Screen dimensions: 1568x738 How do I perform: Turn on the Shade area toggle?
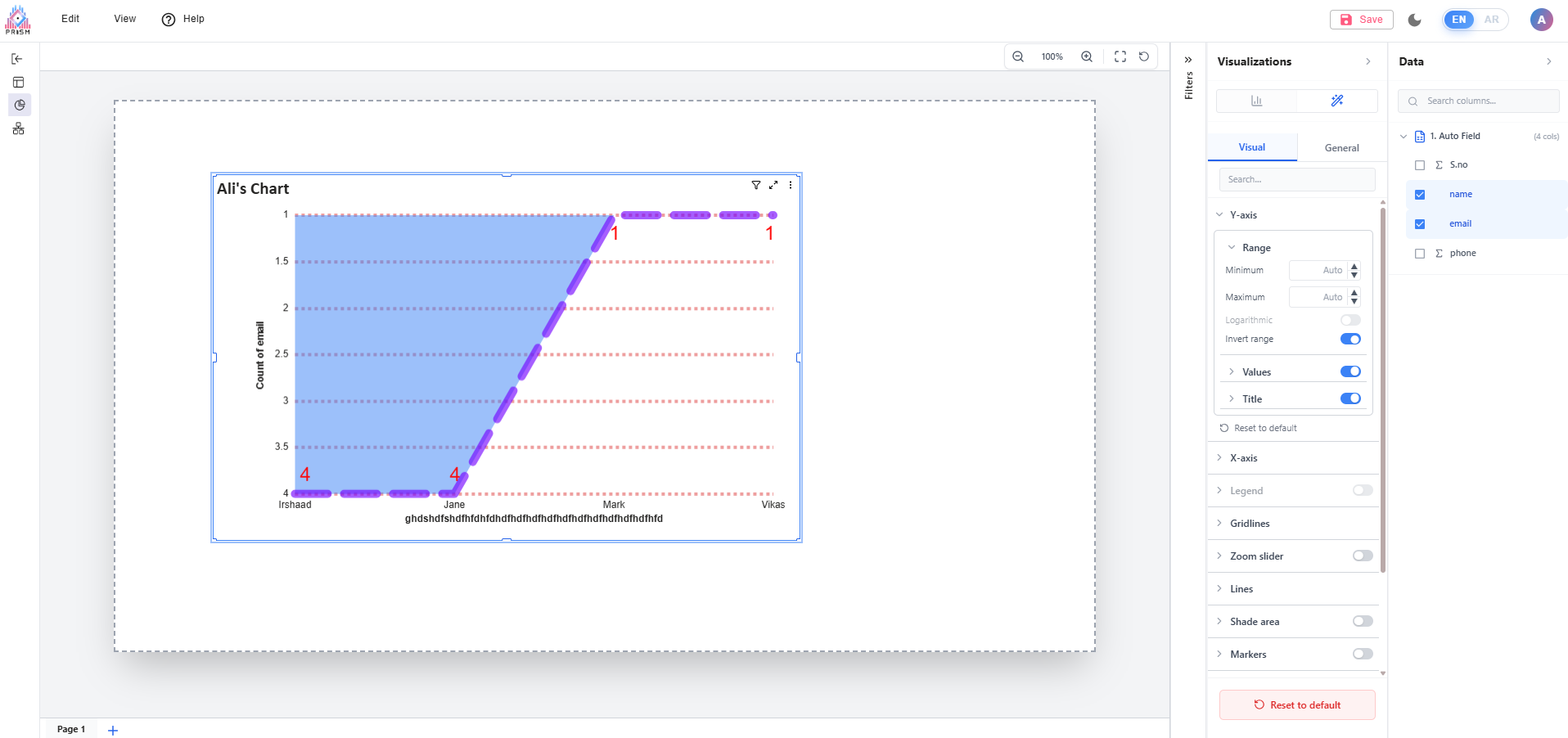[1363, 621]
